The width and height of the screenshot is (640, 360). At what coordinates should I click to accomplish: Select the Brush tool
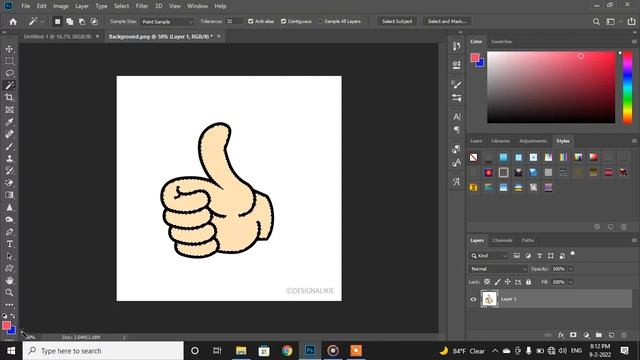[9, 147]
